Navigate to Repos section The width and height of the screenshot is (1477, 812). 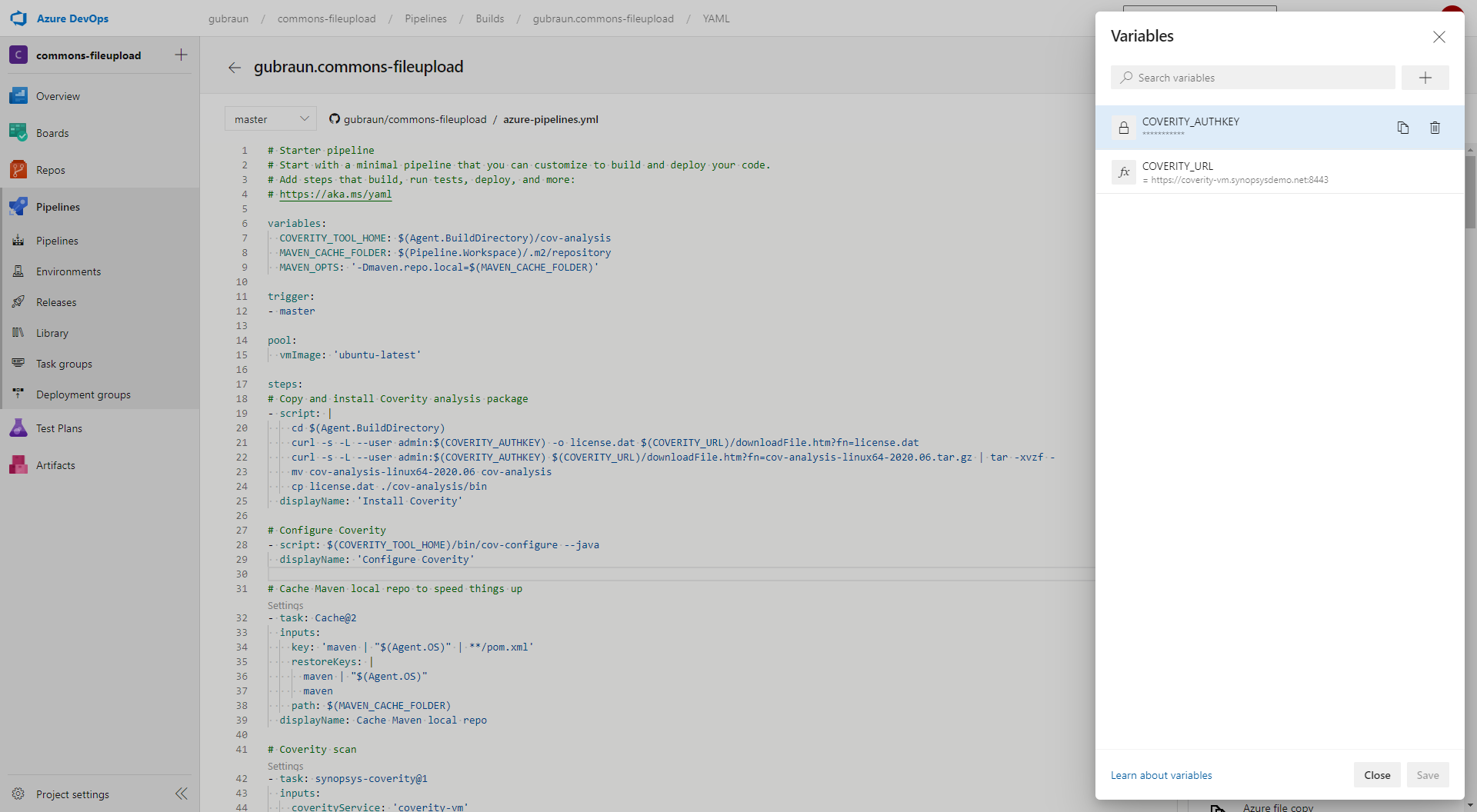tap(51, 170)
